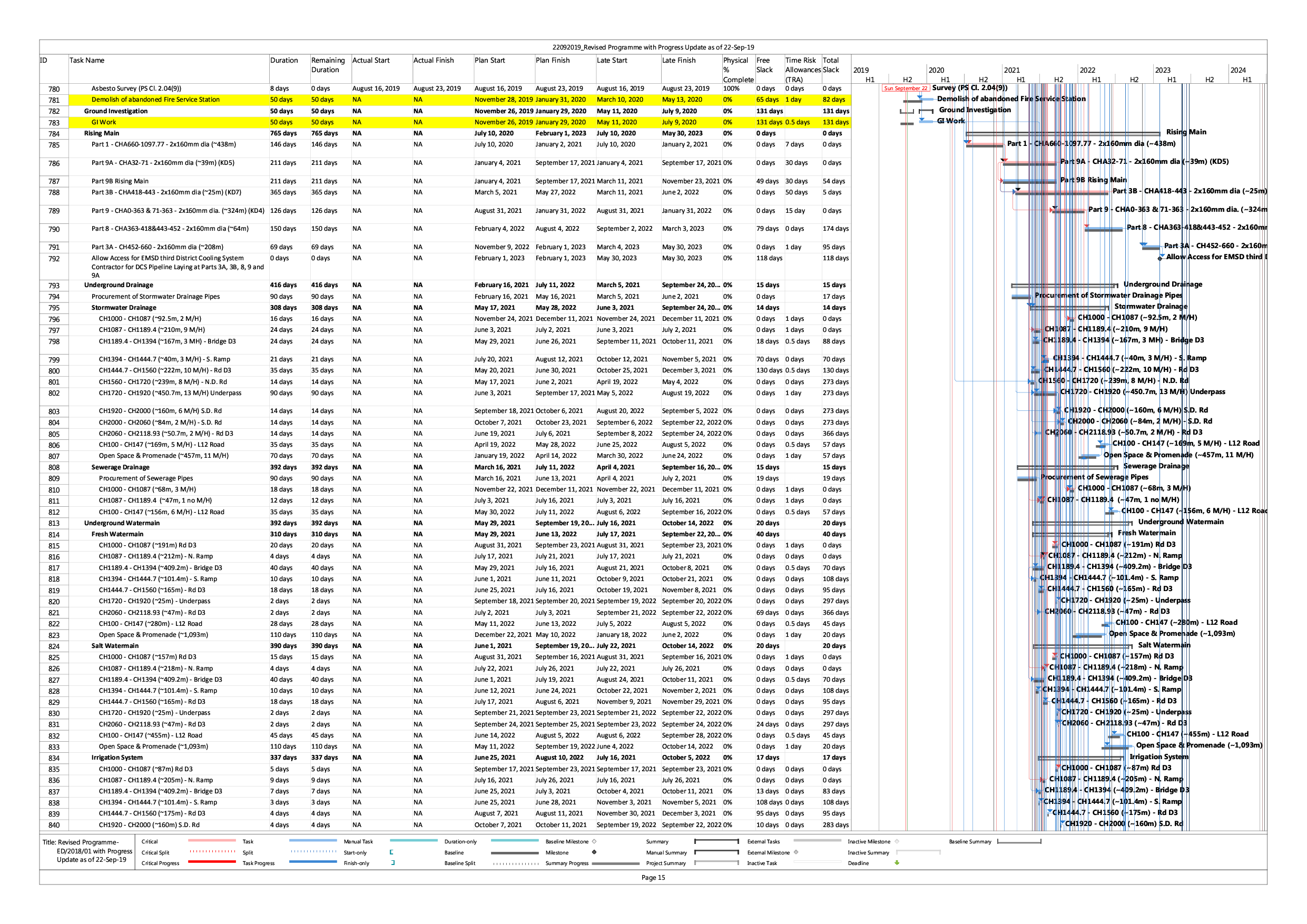This screenshot has height=924, width=1307.
Task: Click the Finish-only bracket symbol in legend
Action: point(393,862)
